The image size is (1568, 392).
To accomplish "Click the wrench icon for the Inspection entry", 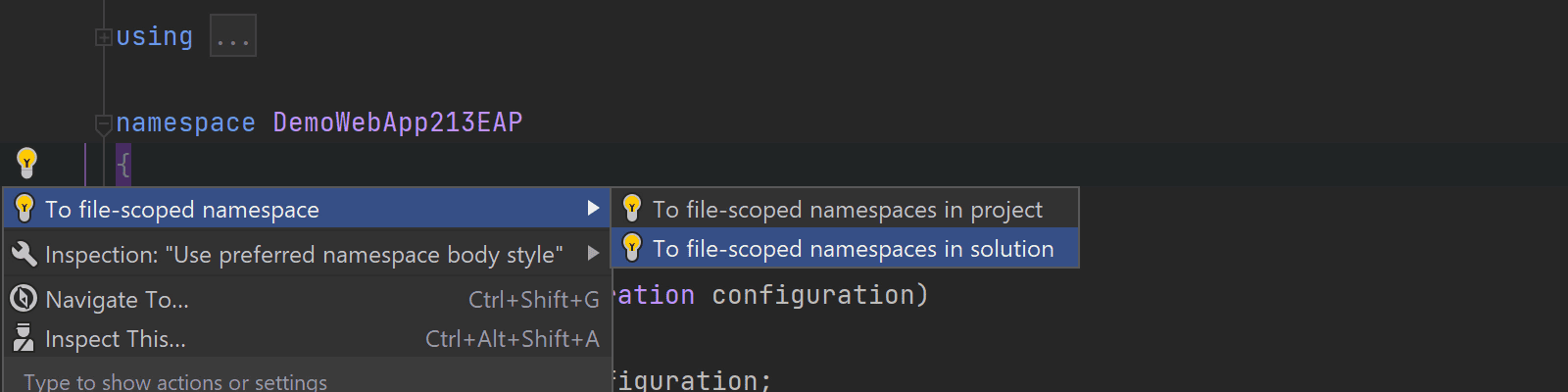I will click(24, 254).
